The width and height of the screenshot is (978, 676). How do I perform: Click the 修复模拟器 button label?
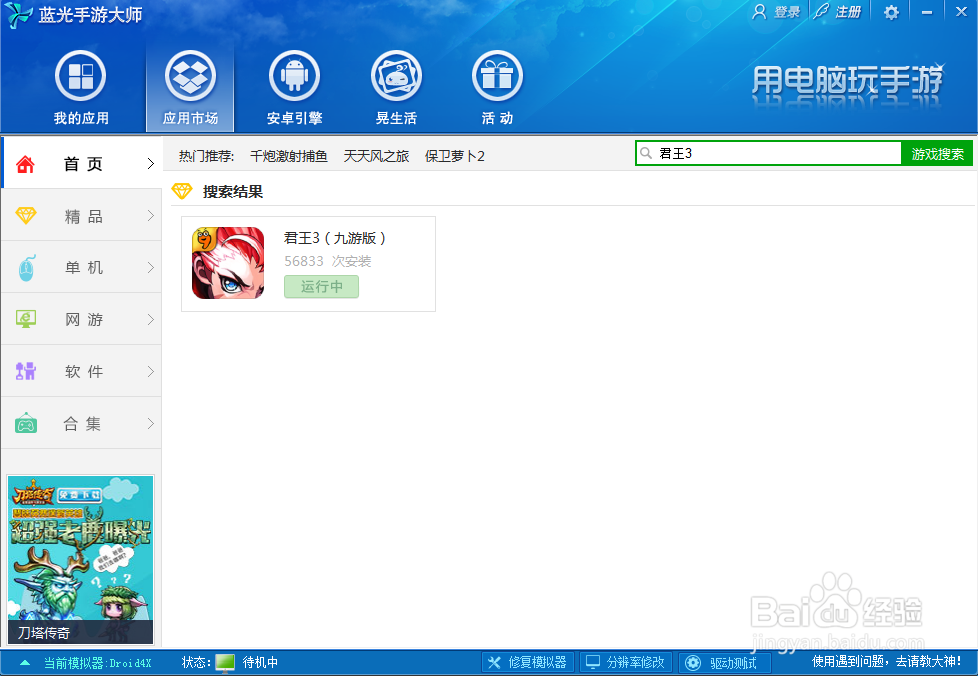pos(537,662)
